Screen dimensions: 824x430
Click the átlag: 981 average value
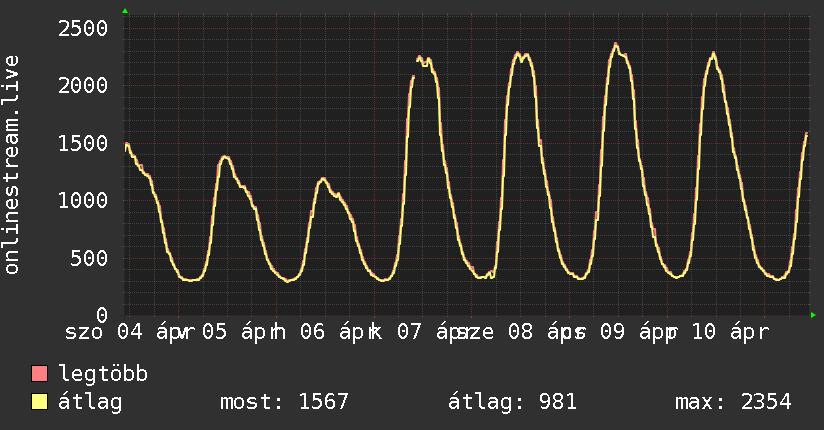point(512,402)
